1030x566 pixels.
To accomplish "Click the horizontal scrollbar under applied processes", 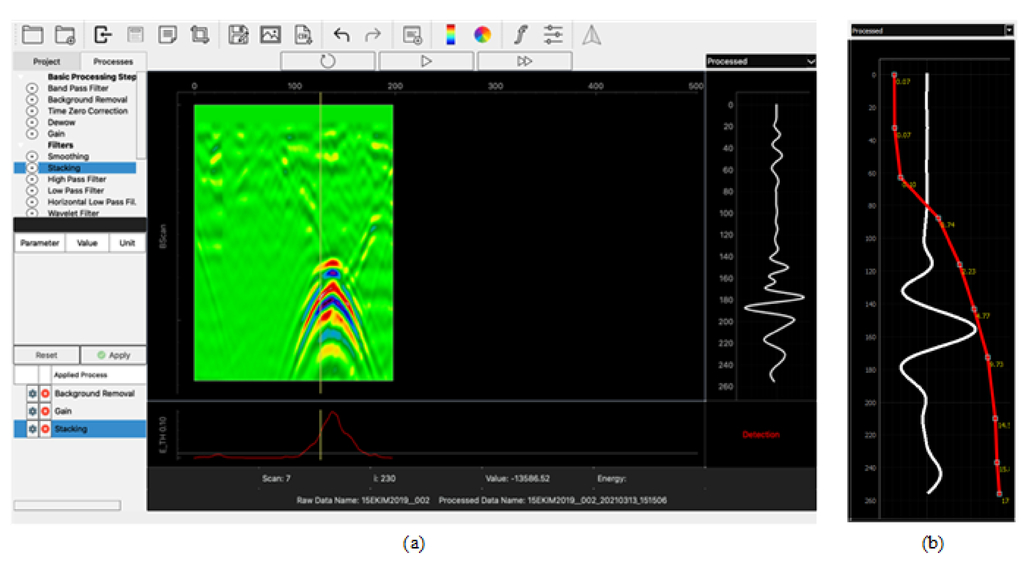I will [x=68, y=505].
